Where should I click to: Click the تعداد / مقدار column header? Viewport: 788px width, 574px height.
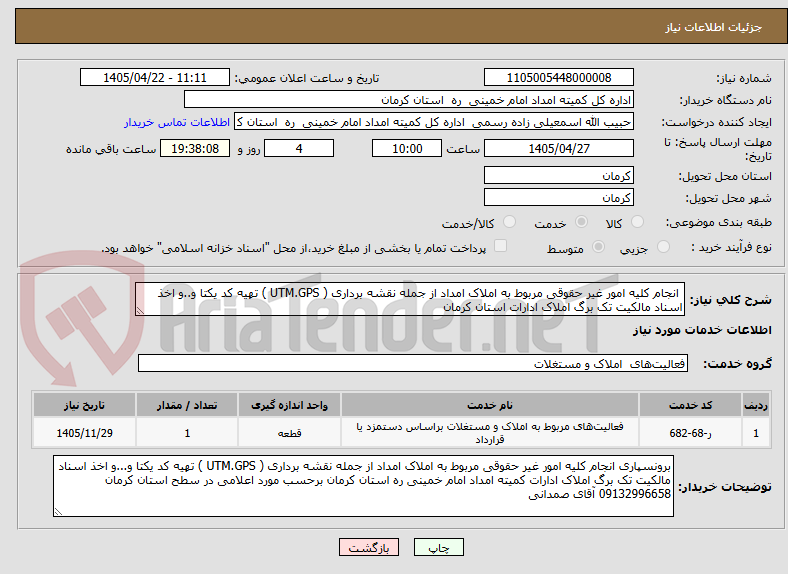[187, 405]
